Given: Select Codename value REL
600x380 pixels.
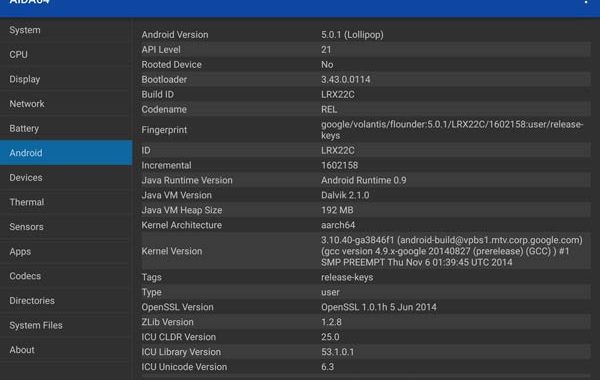Looking at the screenshot, I should tap(329, 109).
